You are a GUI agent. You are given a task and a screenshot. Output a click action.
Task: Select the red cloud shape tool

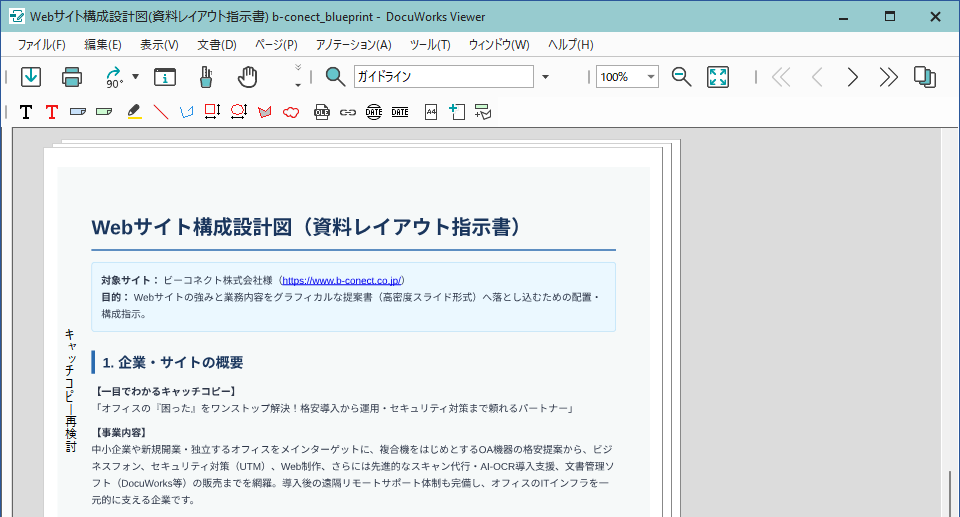pyautogui.click(x=291, y=112)
